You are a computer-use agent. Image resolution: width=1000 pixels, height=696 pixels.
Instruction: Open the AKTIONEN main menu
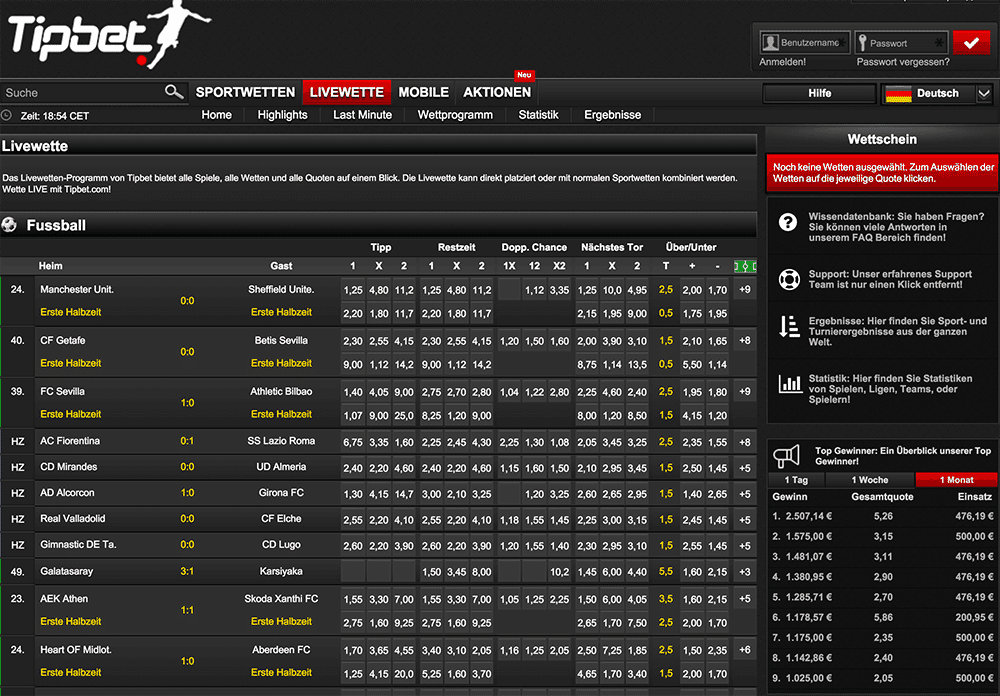click(x=497, y=93)
